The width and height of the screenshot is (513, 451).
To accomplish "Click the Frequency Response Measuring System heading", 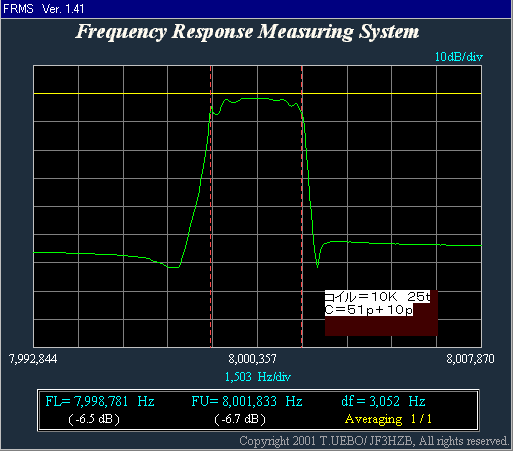I will [x=247, y=32].
